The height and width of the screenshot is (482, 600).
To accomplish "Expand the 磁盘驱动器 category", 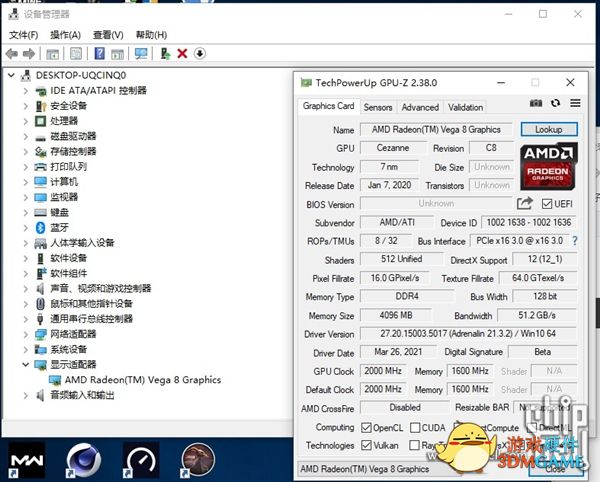I will point(26,137).
